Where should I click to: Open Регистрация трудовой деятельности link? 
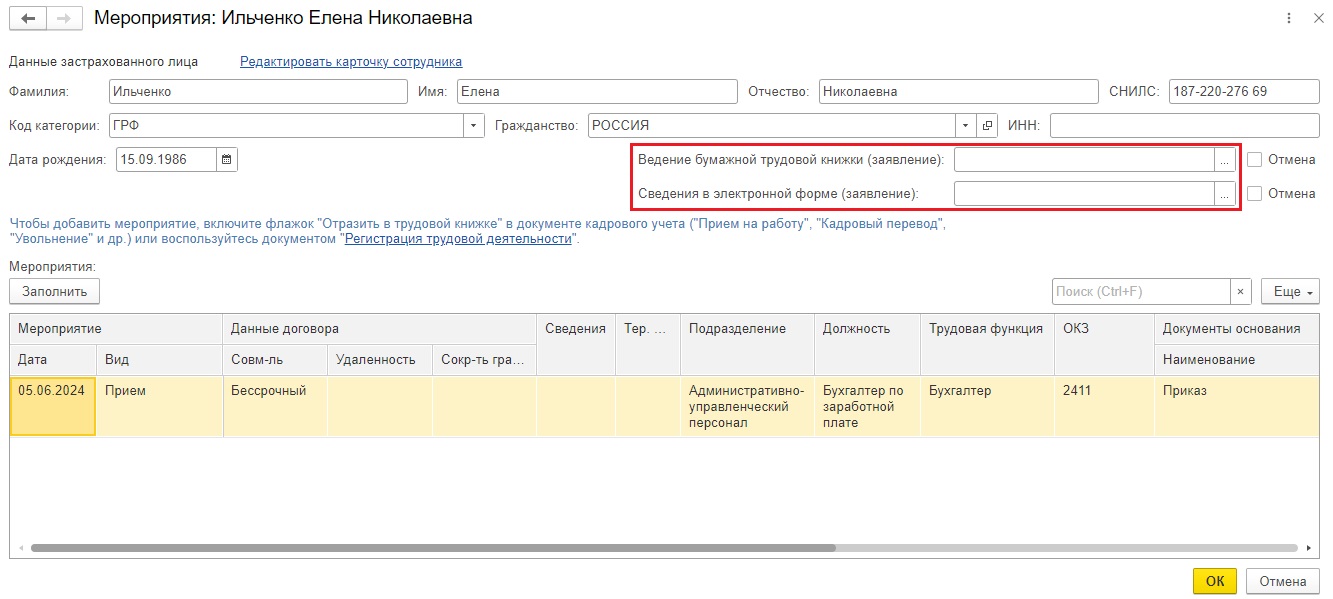pos(459,239)
